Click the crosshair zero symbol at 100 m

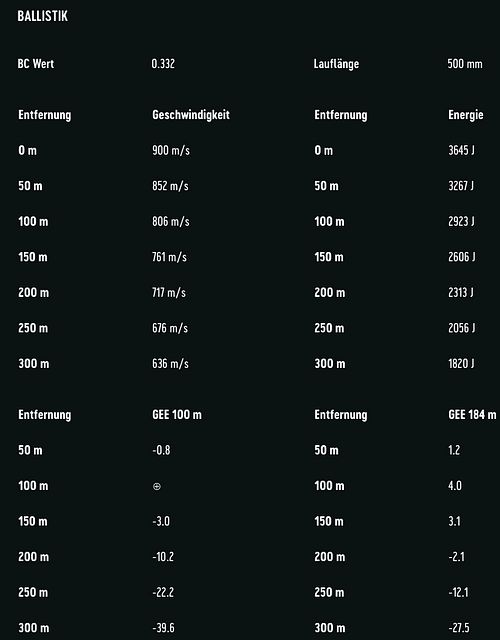point(157,486)
